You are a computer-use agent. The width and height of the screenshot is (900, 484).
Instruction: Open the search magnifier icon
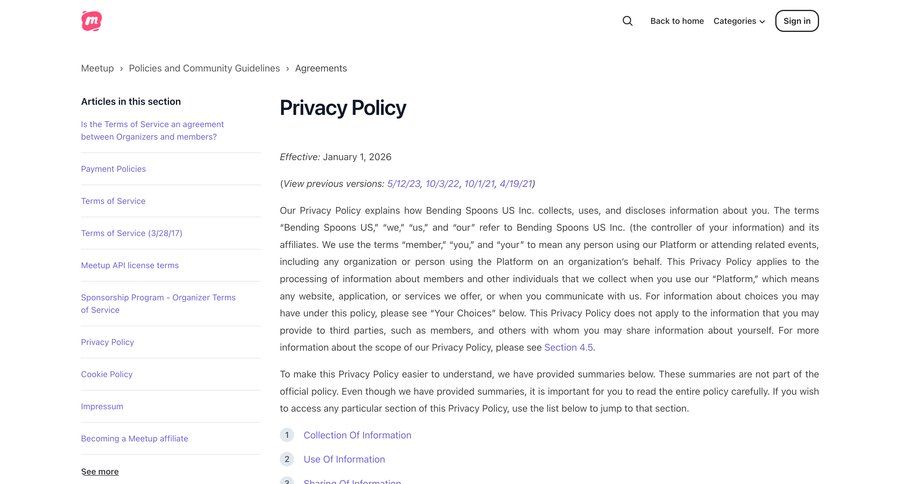pos(627,21)
